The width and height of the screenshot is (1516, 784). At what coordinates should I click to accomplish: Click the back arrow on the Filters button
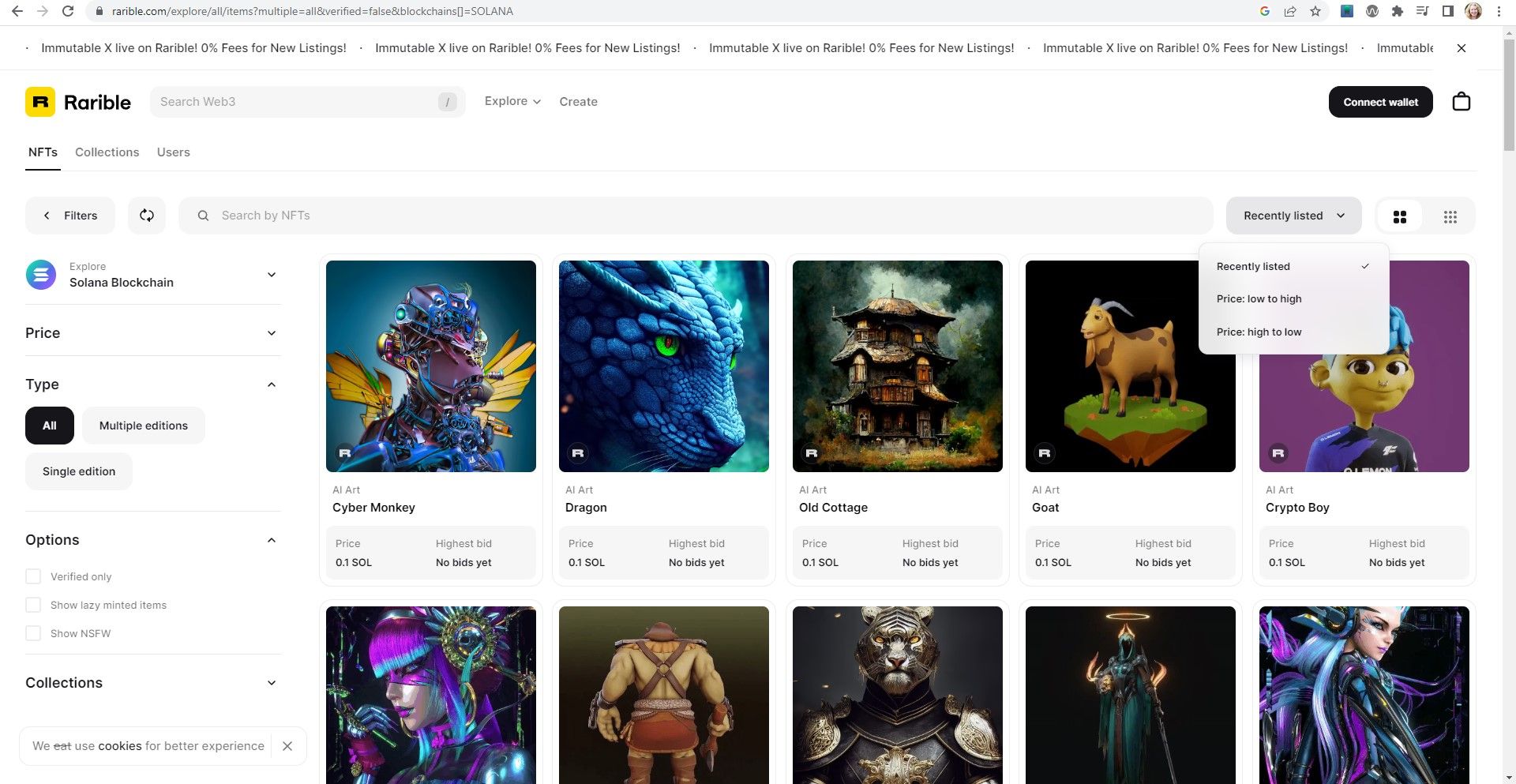tap(47, 215)
